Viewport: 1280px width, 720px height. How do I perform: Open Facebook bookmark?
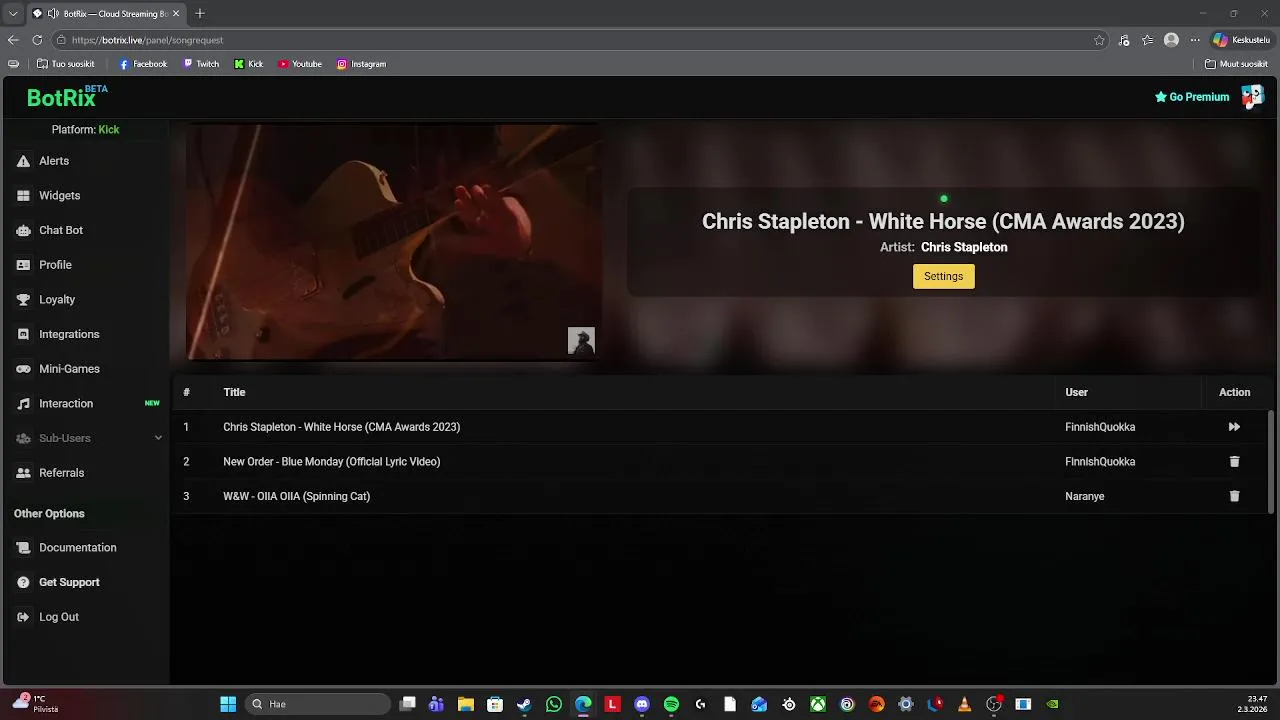143,64
